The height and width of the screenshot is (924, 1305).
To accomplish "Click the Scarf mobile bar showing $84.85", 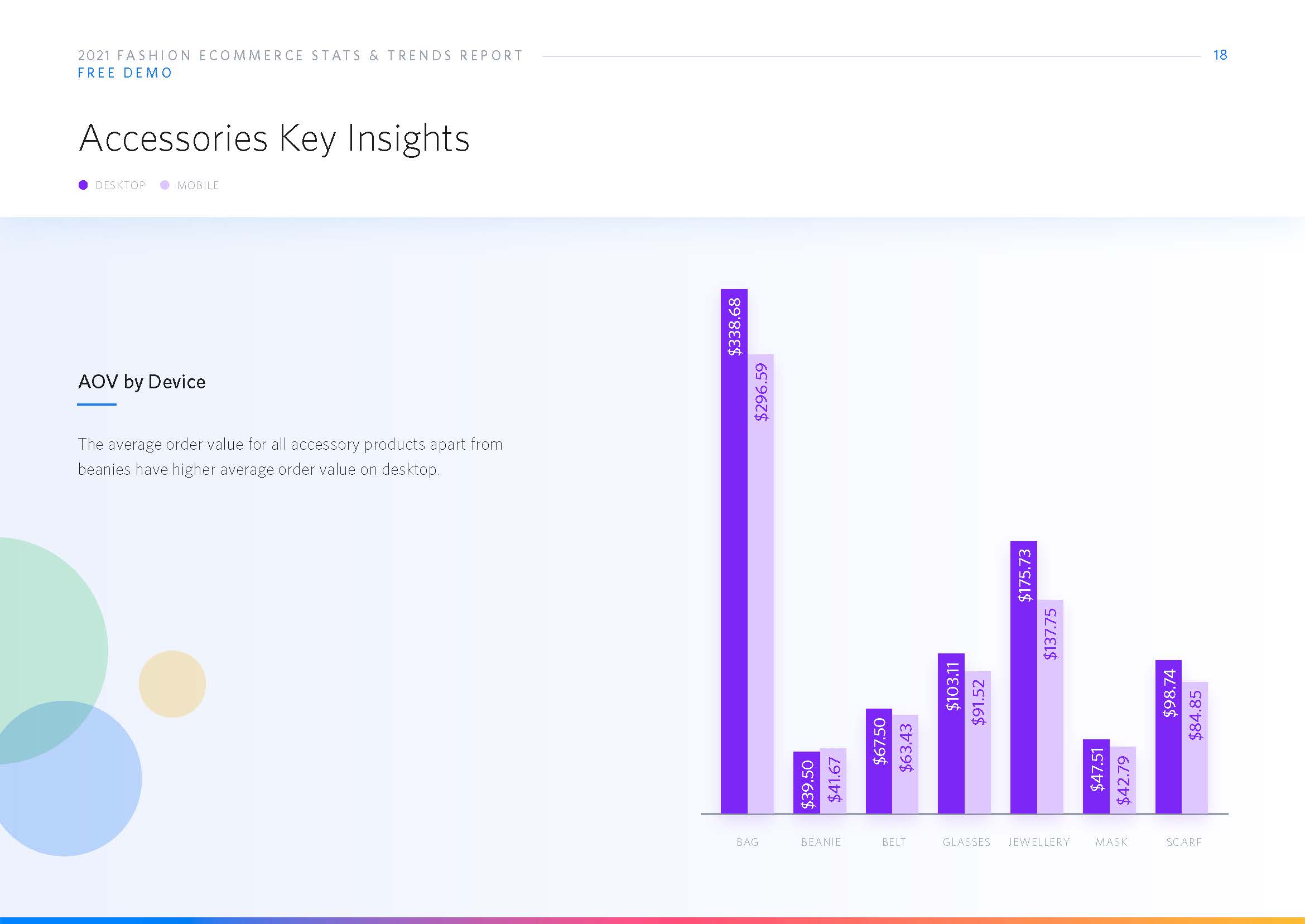I will (x=1195, y=747).
